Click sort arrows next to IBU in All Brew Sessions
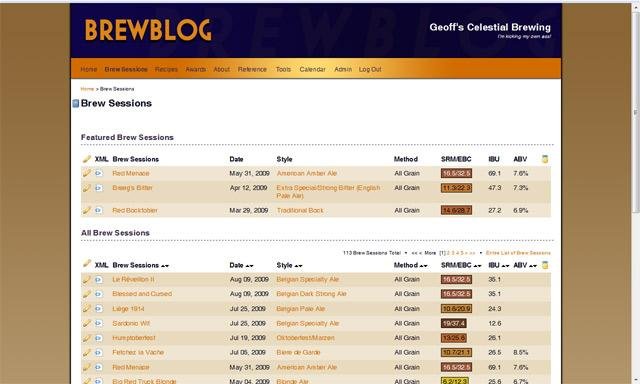The image size is (640, 384). point(505,266)
